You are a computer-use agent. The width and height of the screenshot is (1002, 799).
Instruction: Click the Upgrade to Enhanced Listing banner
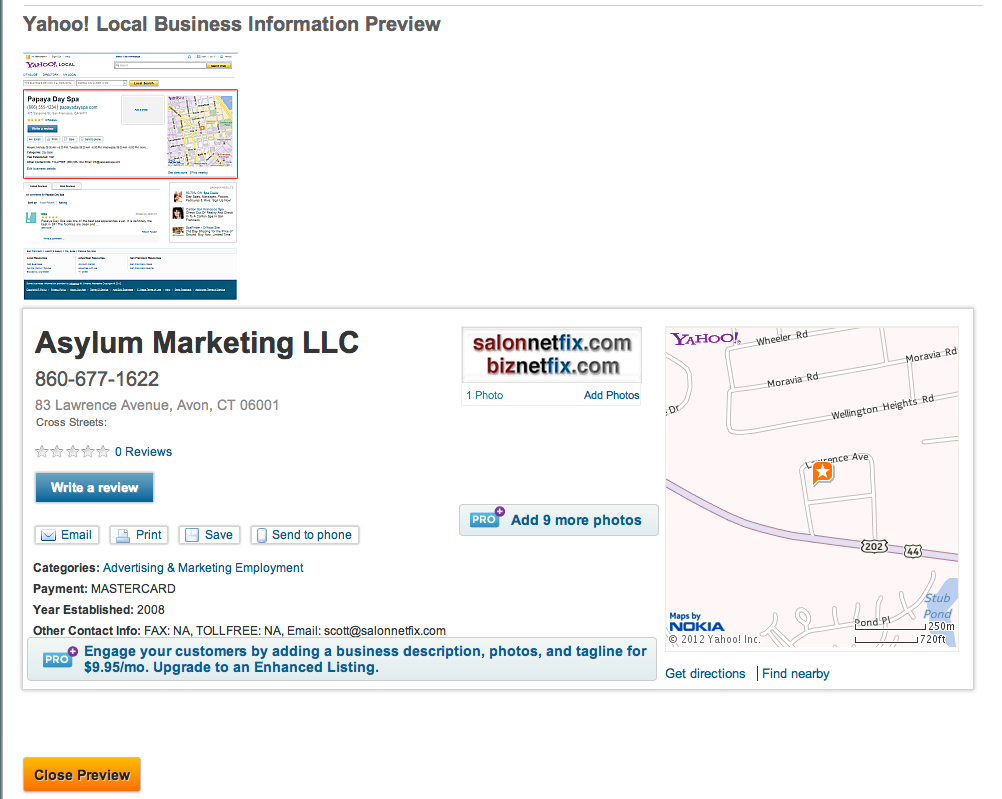tap(342, 659)
